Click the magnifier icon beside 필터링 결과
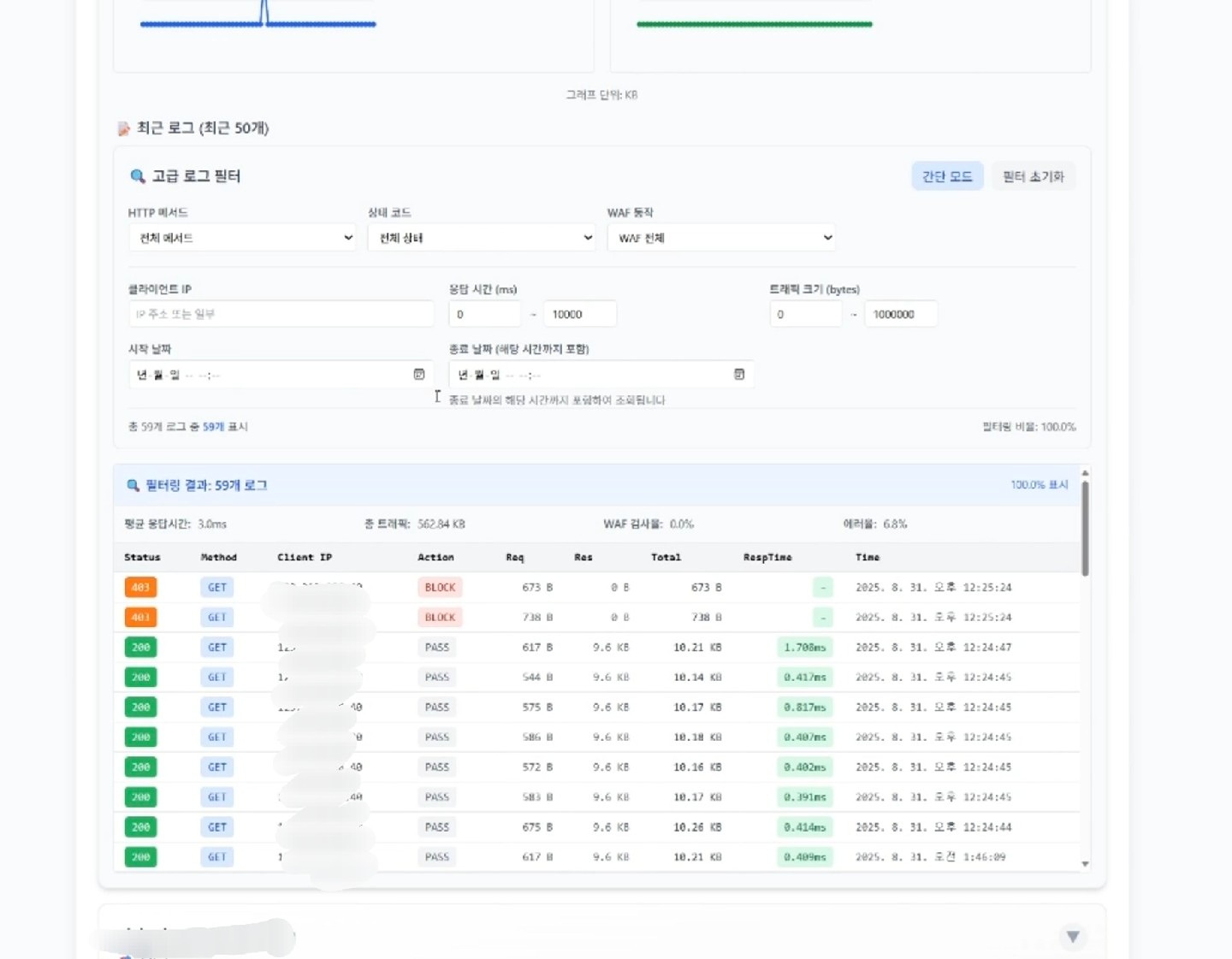Image resolution: width=1232 pixels, height=959 pixels. click(133, 486)
